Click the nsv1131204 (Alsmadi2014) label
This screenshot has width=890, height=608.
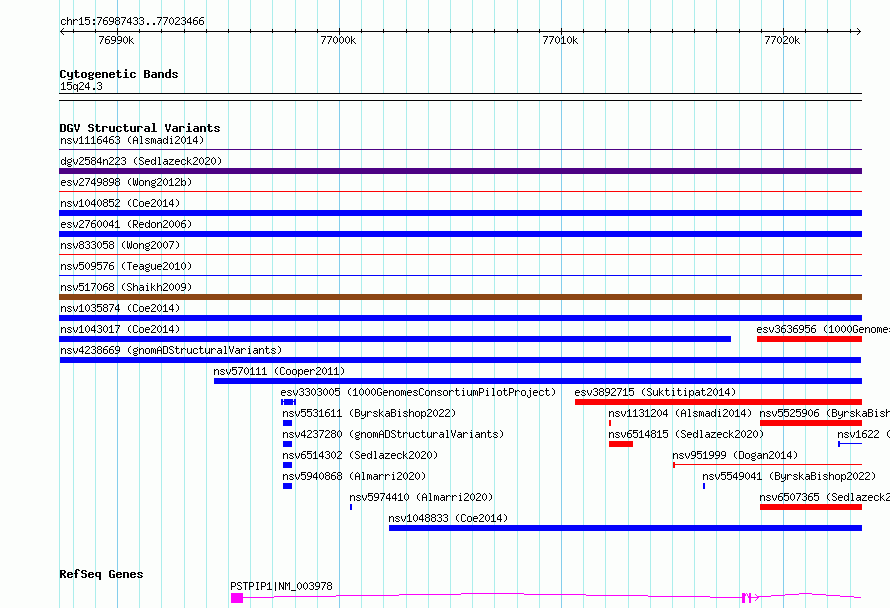coord(680,413)
